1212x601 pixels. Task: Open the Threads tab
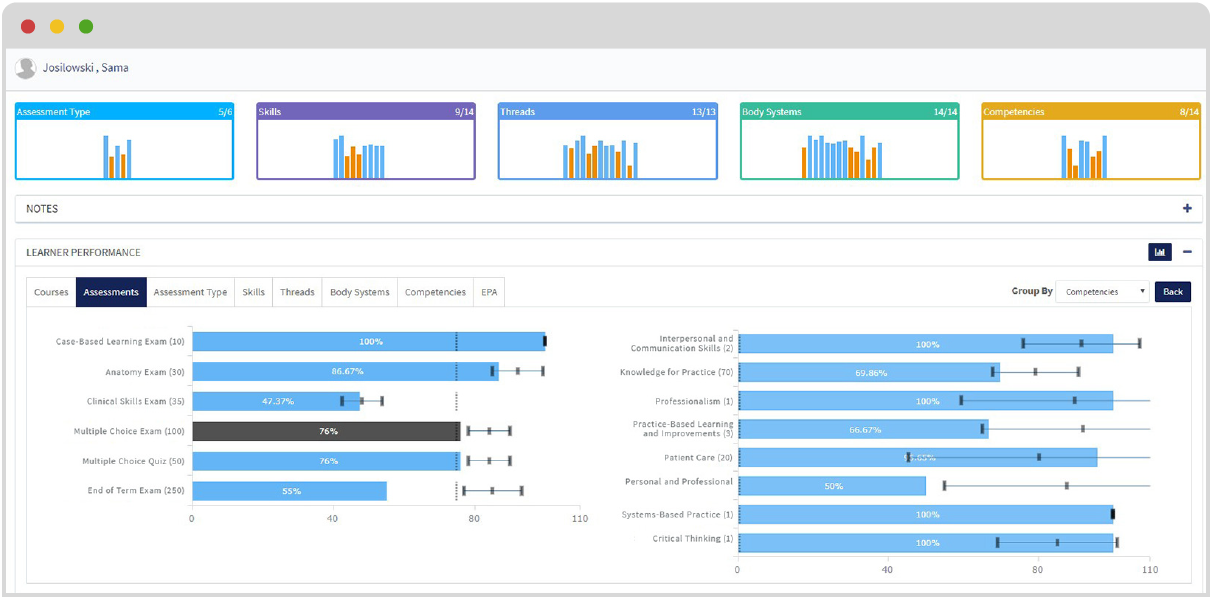coord(297,292)
